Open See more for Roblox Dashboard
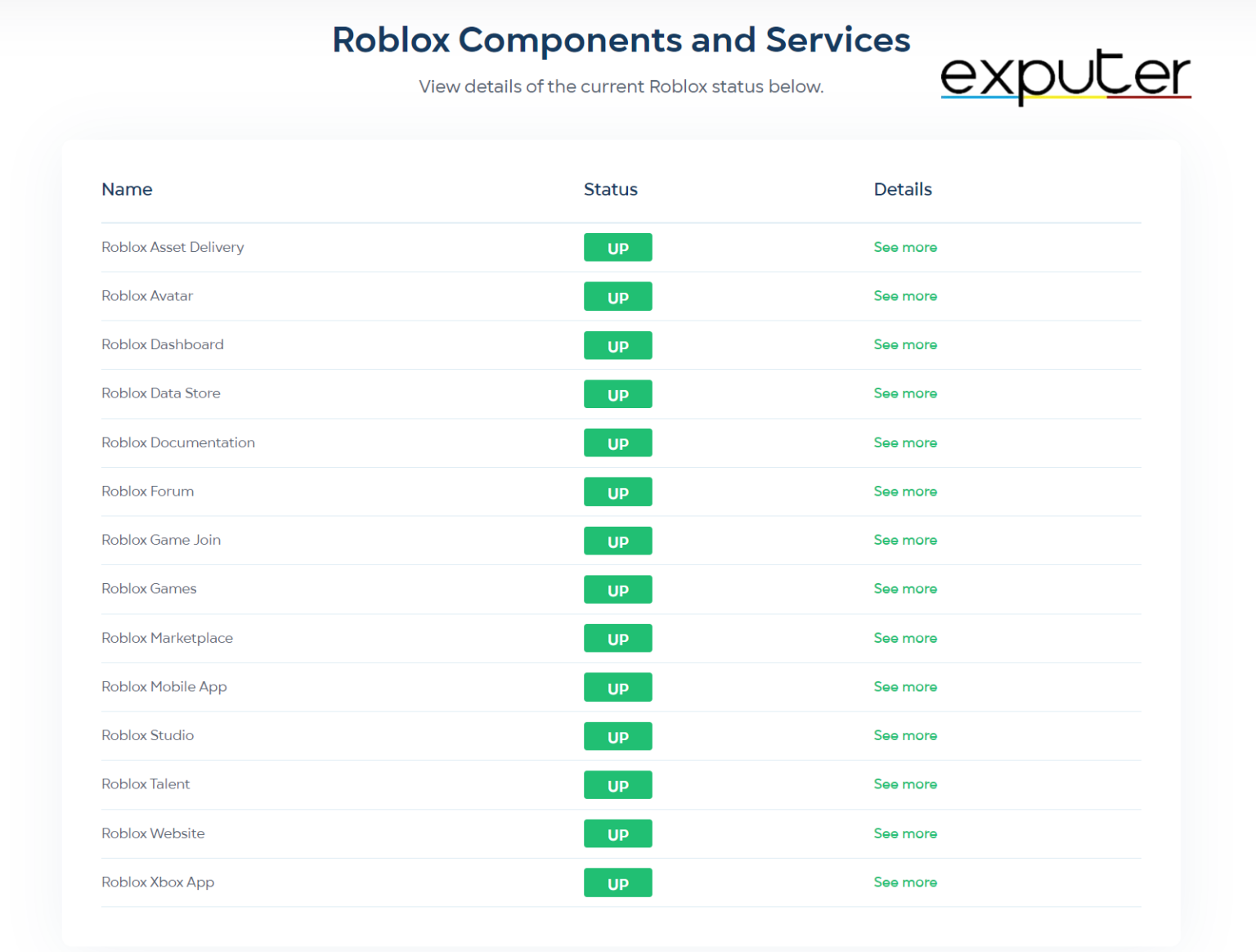The image size is (1256, 952). [x=905, y=344]
